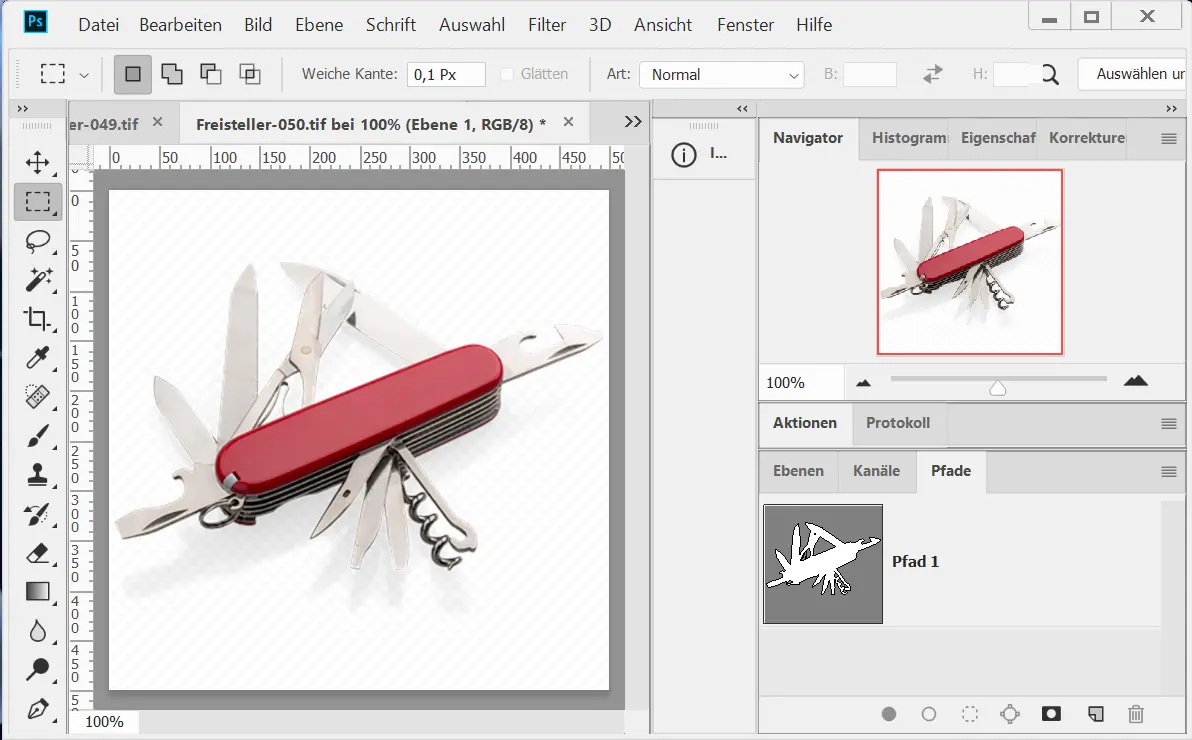The height and width of the screenshot is (740, 1192).
Task: Load path as selection icon
Action: [x=969, y=714]
